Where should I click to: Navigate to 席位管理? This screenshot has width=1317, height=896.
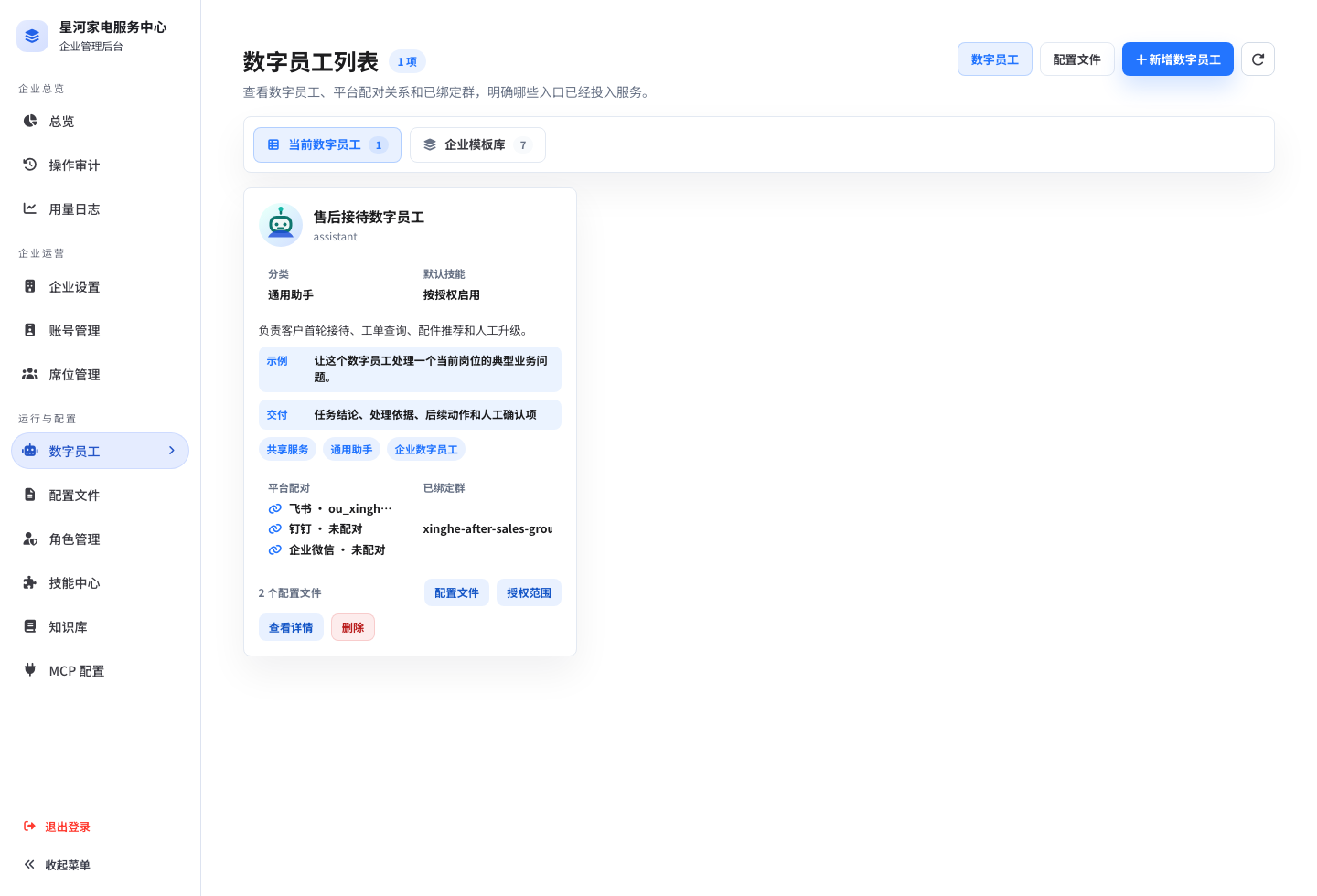click(x=101, y=374)
